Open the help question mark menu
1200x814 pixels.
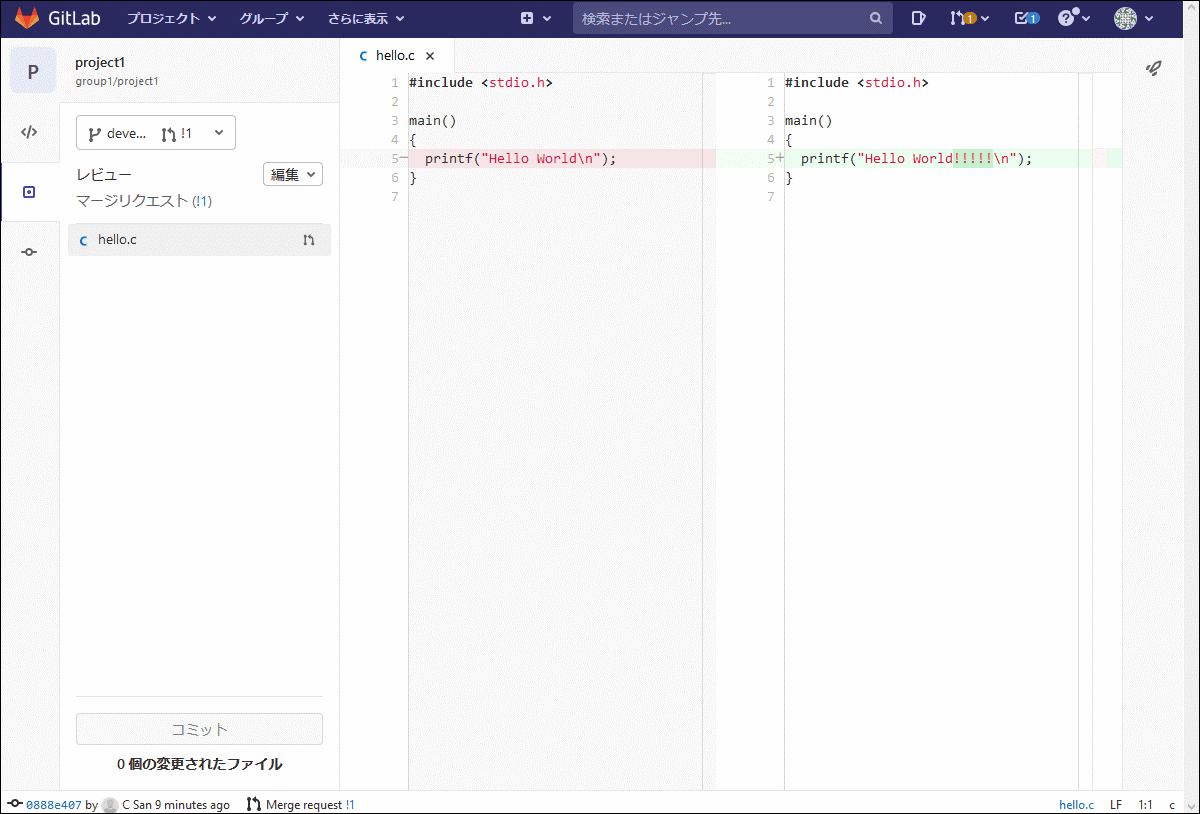tap(1074, 18)
